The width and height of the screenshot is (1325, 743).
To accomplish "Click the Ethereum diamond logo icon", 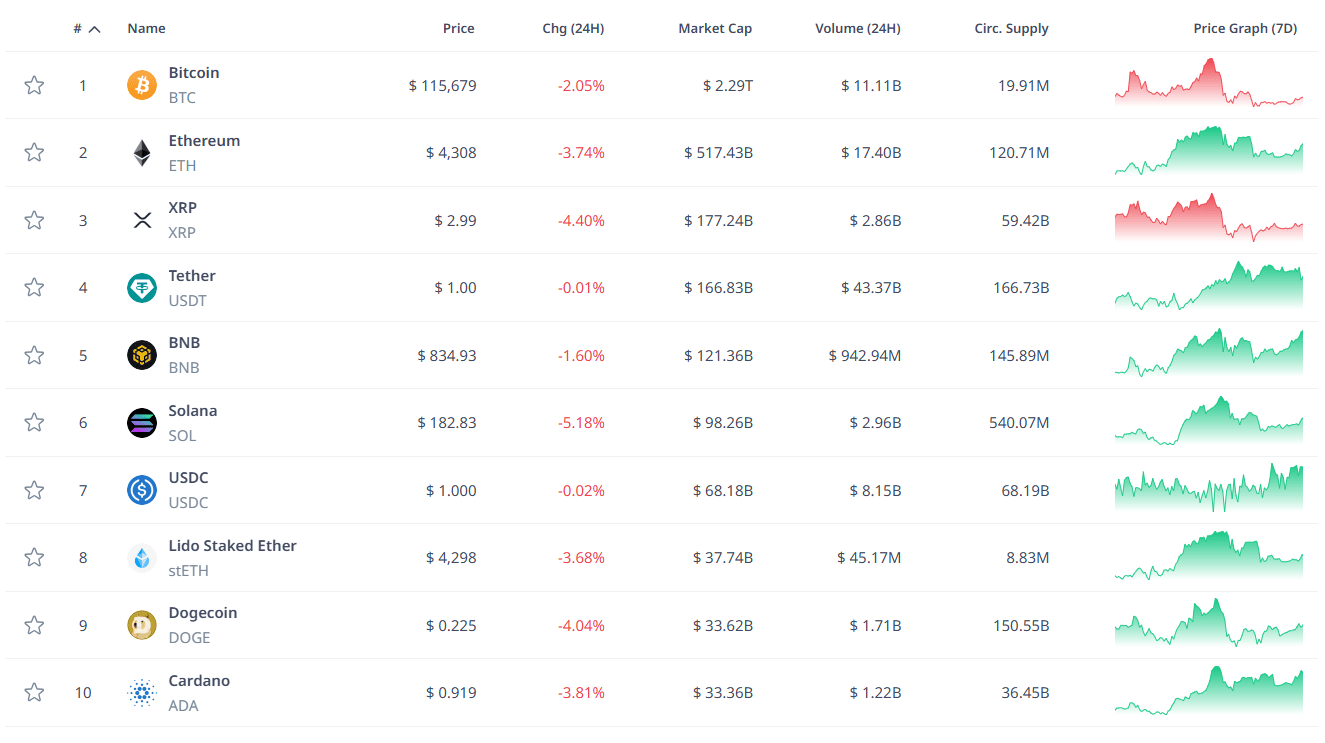I will pyautogui.click(x=142, y=153).
